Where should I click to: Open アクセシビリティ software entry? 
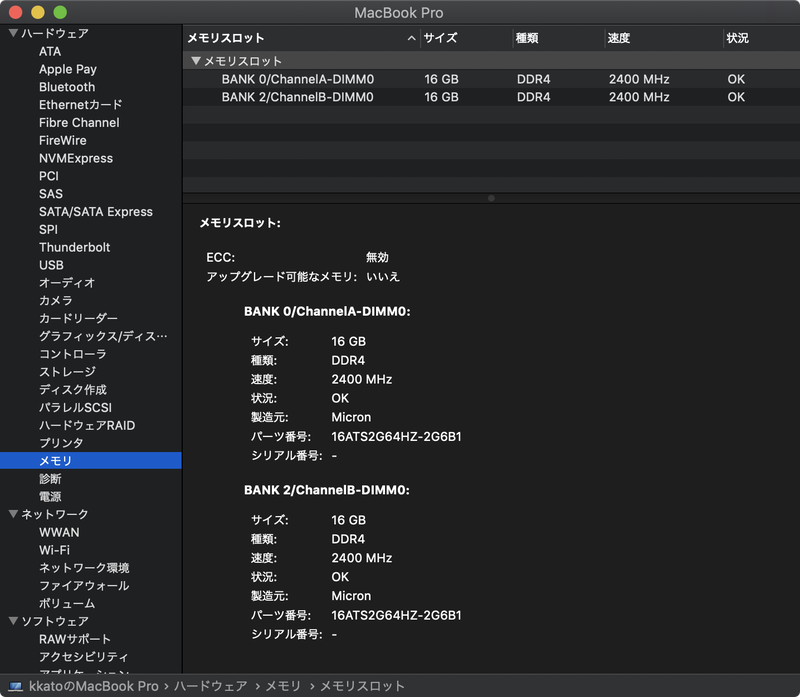[x=84, y=657]
